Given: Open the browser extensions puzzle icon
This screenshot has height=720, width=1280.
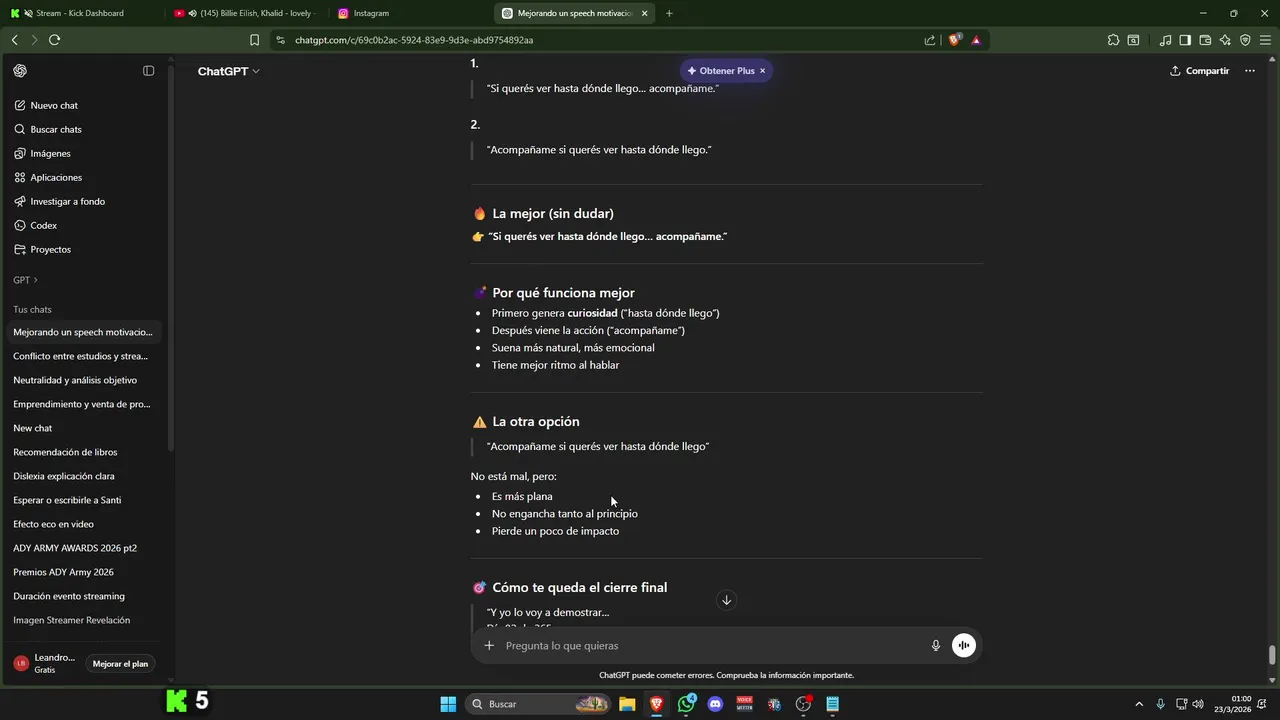Looking at the screenshot, I should (1113, 40).
